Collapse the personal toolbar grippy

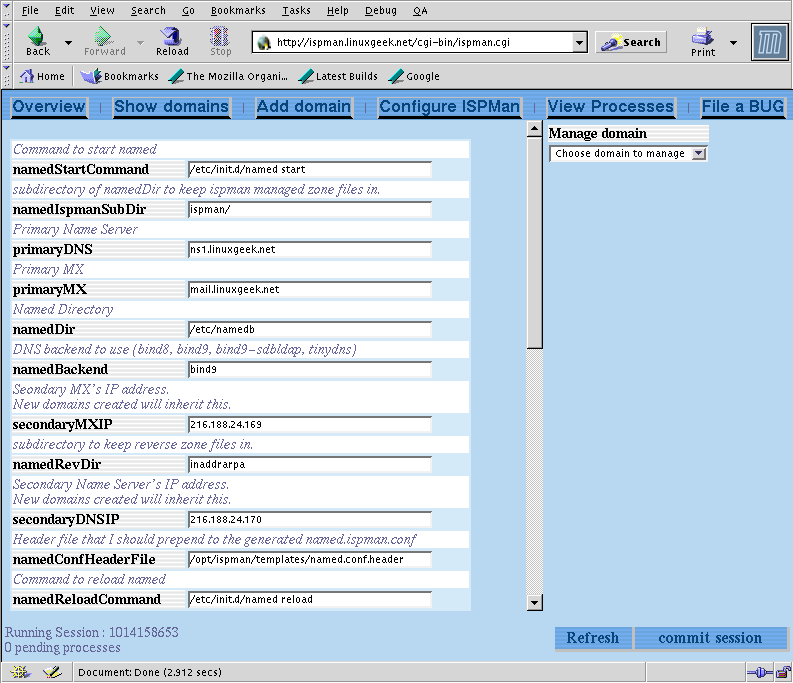[x=7, y=76]
